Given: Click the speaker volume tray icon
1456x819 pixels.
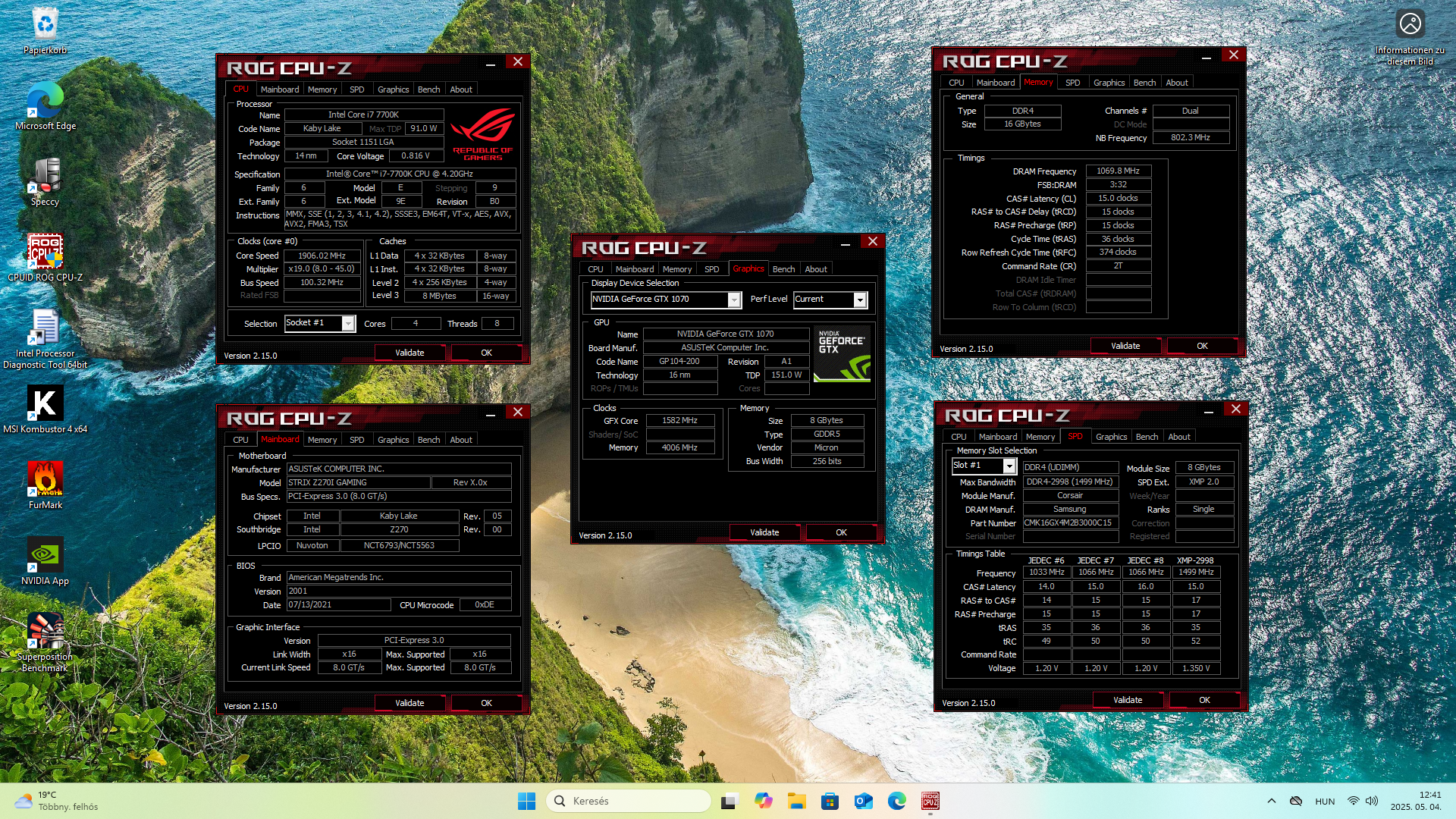Looking at the screenshot, I should (1372, 801).
